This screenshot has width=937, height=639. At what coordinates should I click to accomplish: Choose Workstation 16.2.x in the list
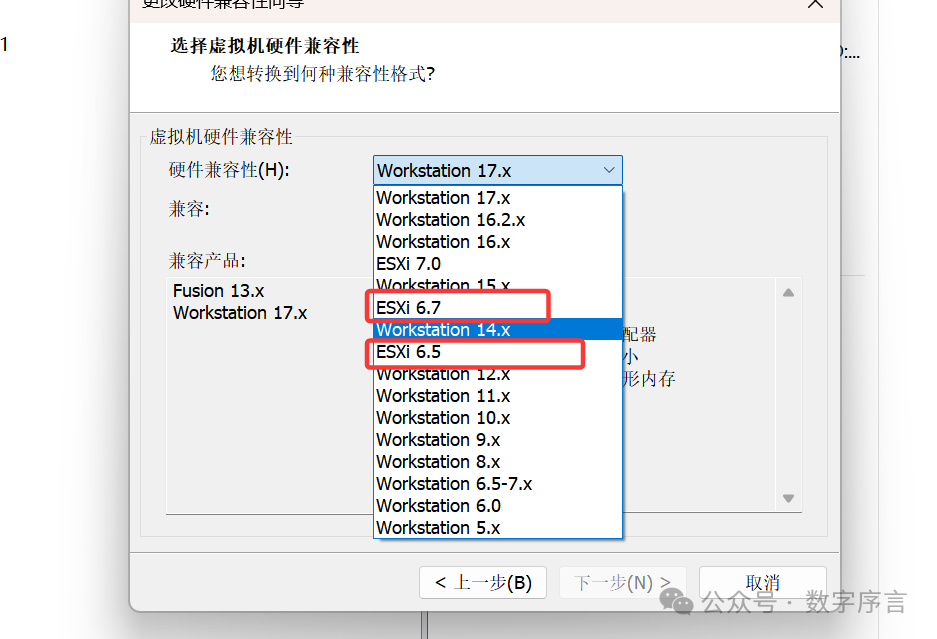497,220
